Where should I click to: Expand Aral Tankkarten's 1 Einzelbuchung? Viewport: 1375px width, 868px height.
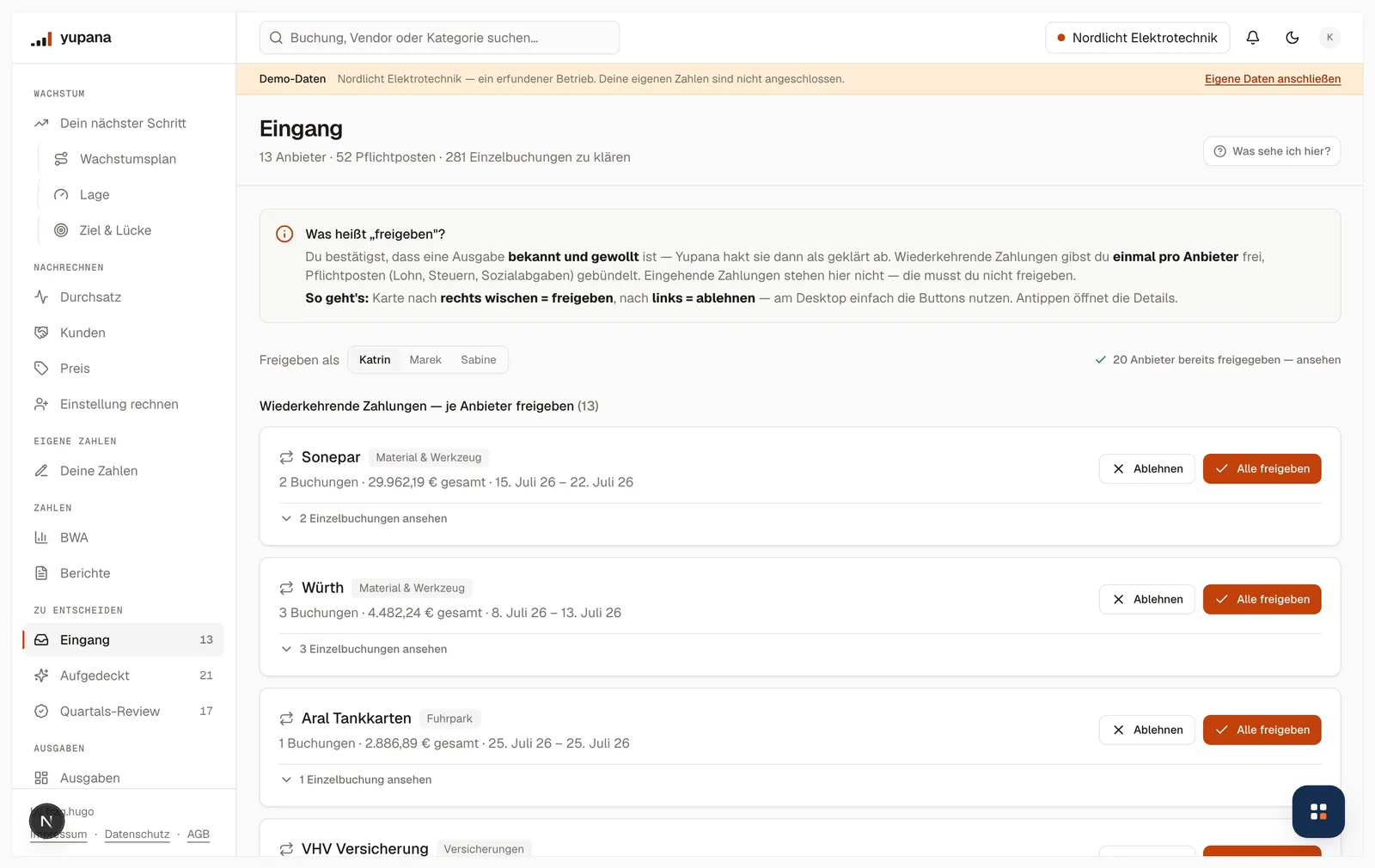pos(356,779)
